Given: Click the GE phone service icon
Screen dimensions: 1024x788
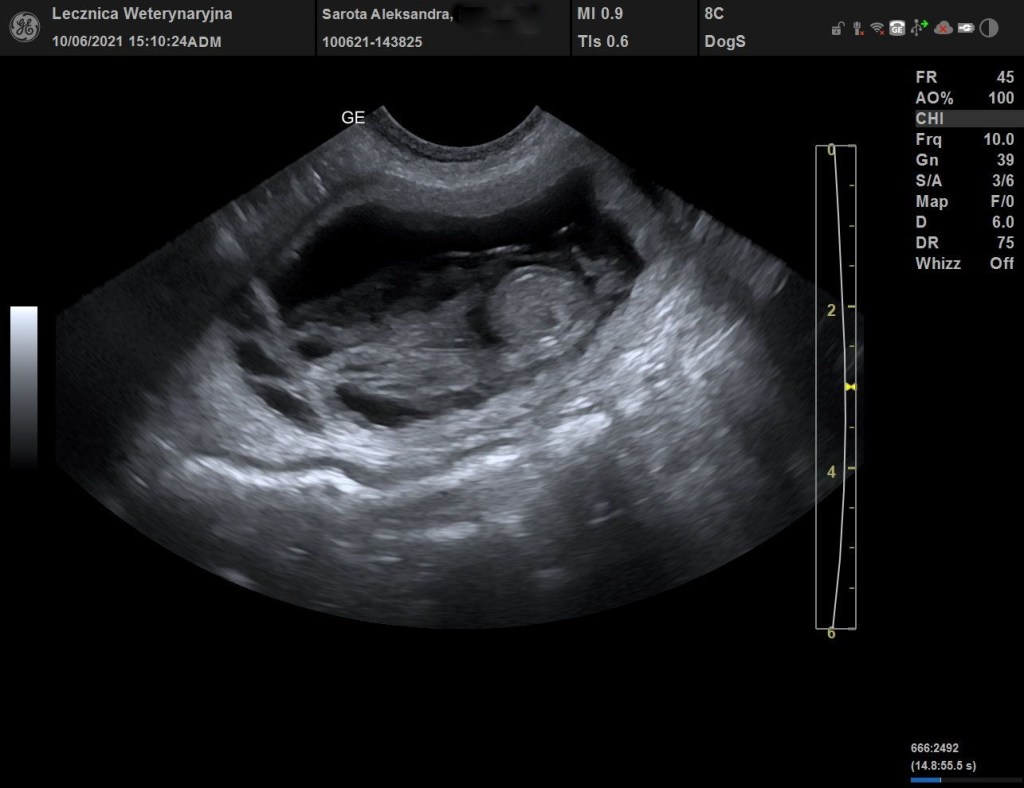Looking at the screenshot, I should (897, 29).
